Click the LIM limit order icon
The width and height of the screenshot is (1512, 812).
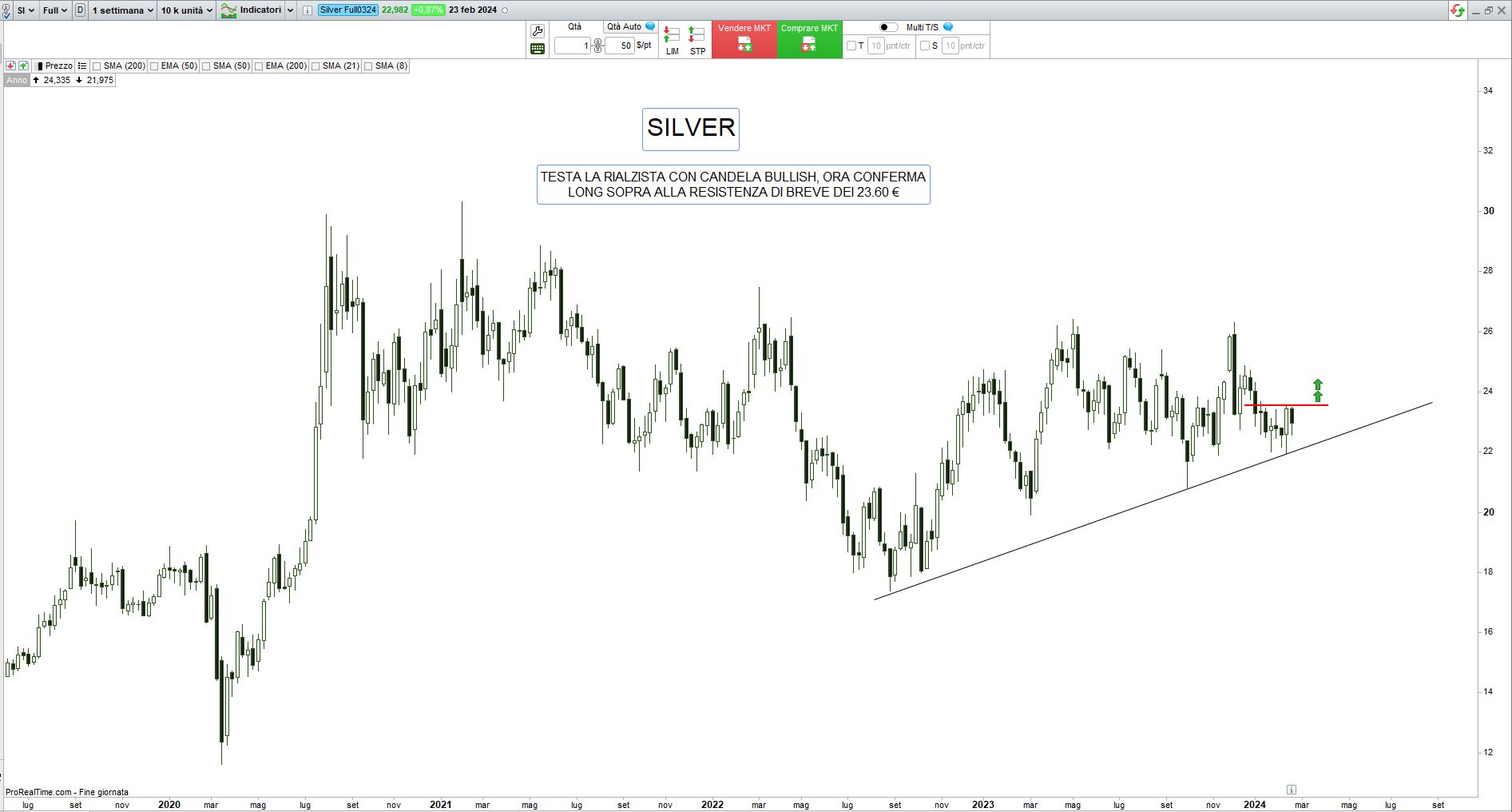tap(672, 39)
